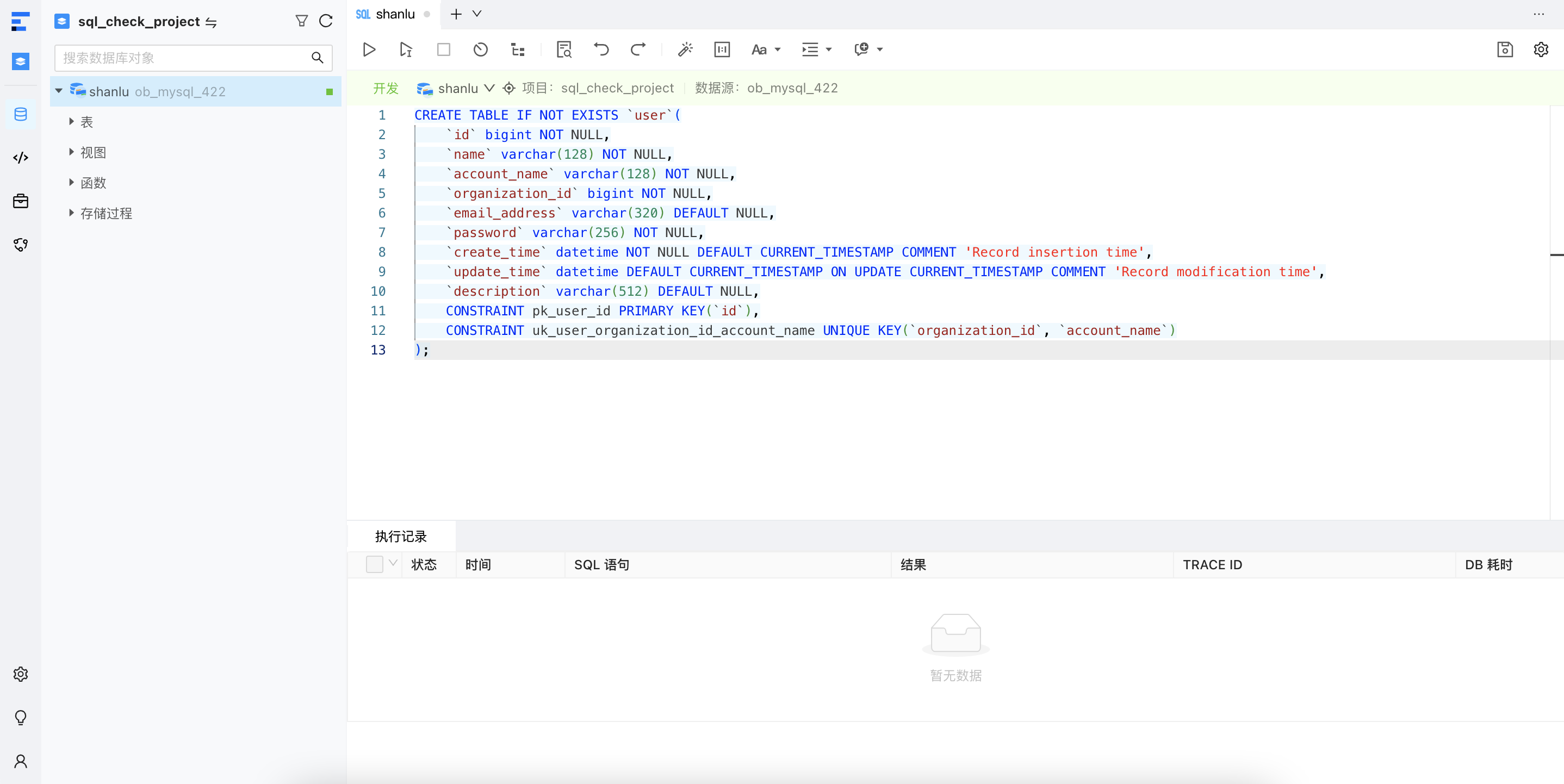Open the Aa text case menu
This screenshot has width=1564, height=784.
766,49
